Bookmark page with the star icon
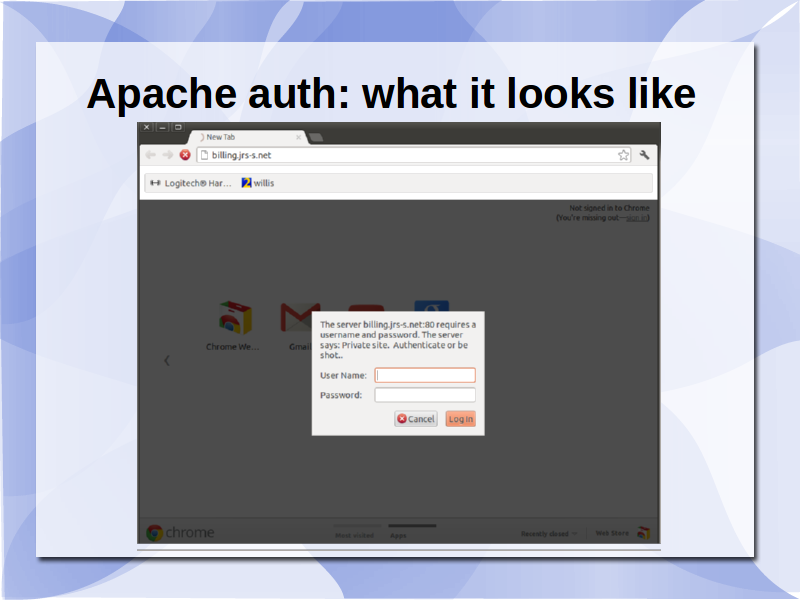 [x=623, y=155]
